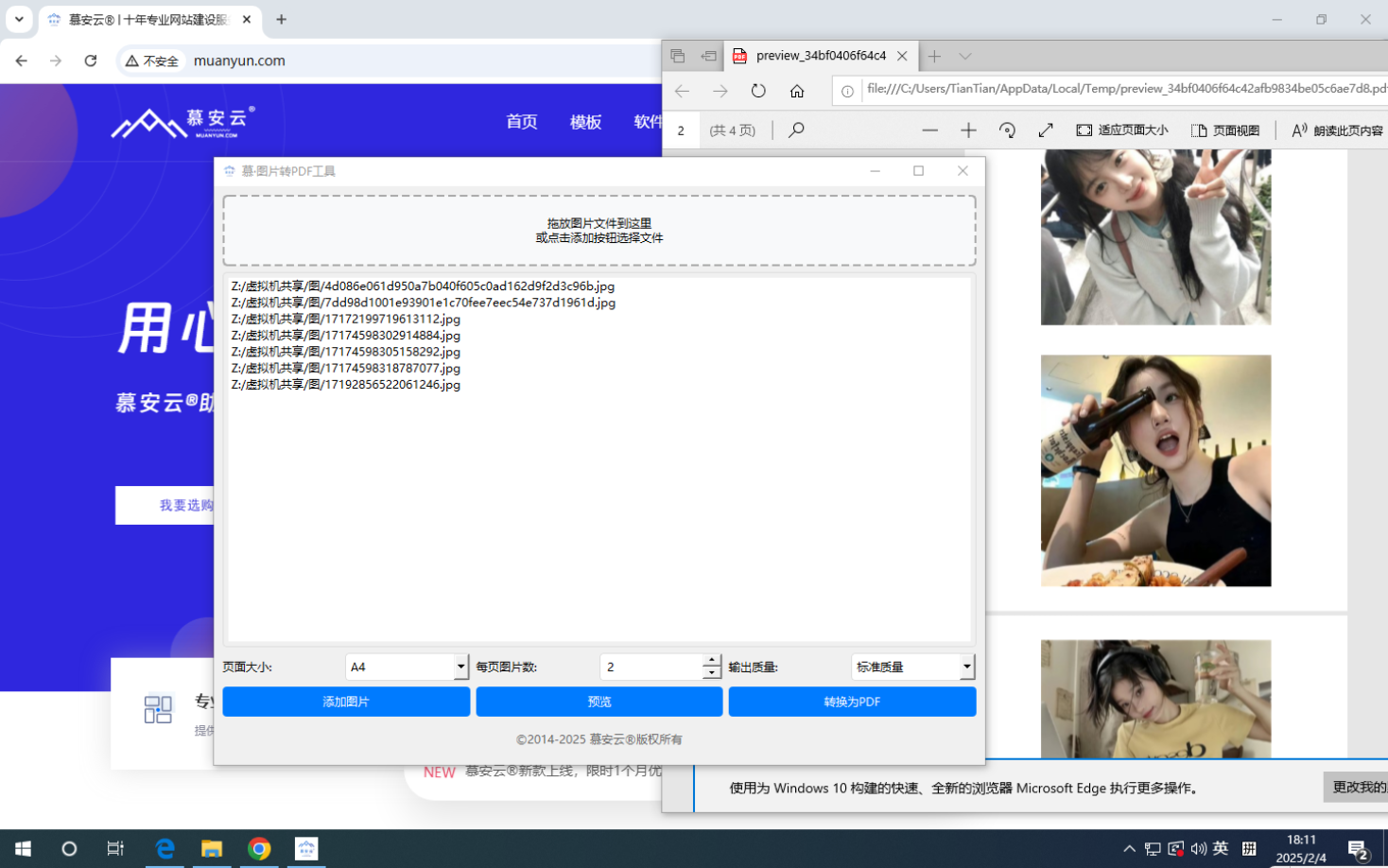The width and height of the screenshot is (1388, 868).
Task: Decrease 每页图片数 with down arrow
Action: point(712,673)
